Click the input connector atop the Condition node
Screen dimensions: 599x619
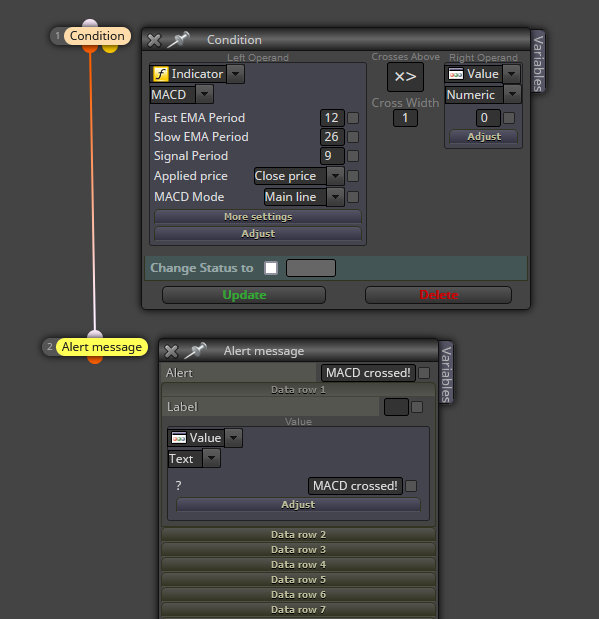click(90, 23)
